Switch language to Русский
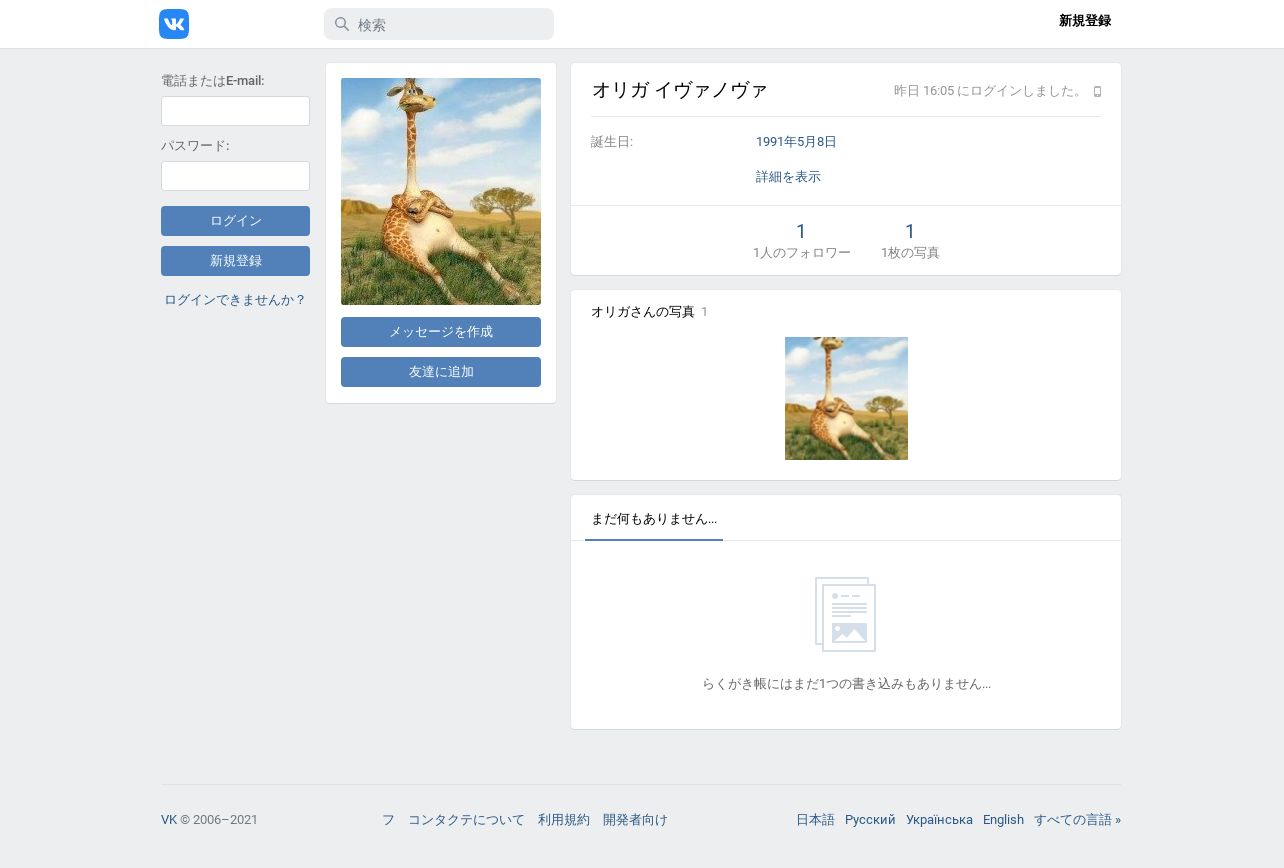 coord(870,820)
